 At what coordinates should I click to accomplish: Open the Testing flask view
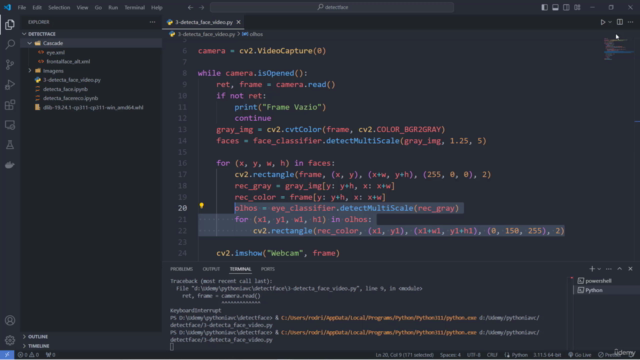click(x=10, y=145)
